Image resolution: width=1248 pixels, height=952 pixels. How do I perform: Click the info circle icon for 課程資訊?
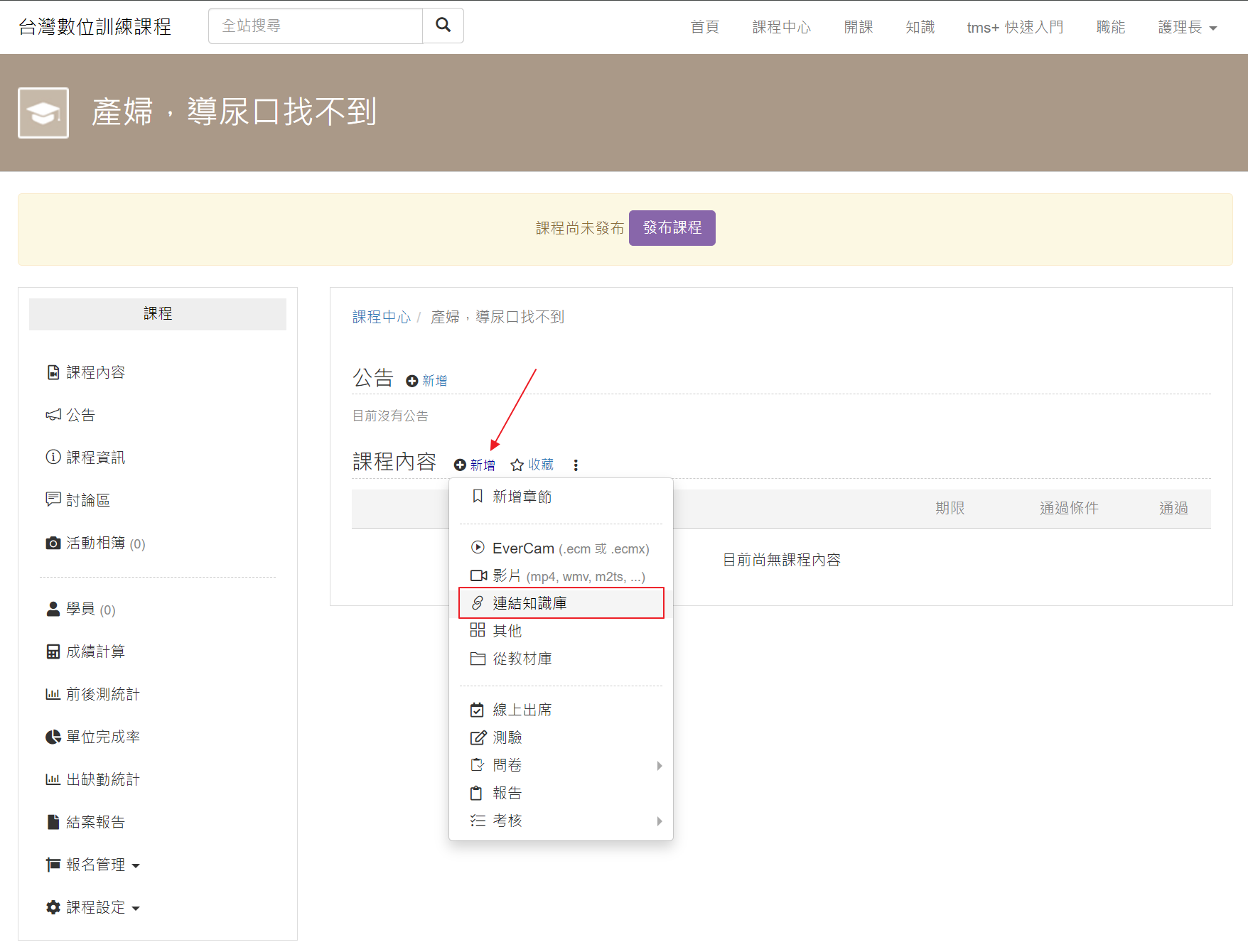[53, 457]
